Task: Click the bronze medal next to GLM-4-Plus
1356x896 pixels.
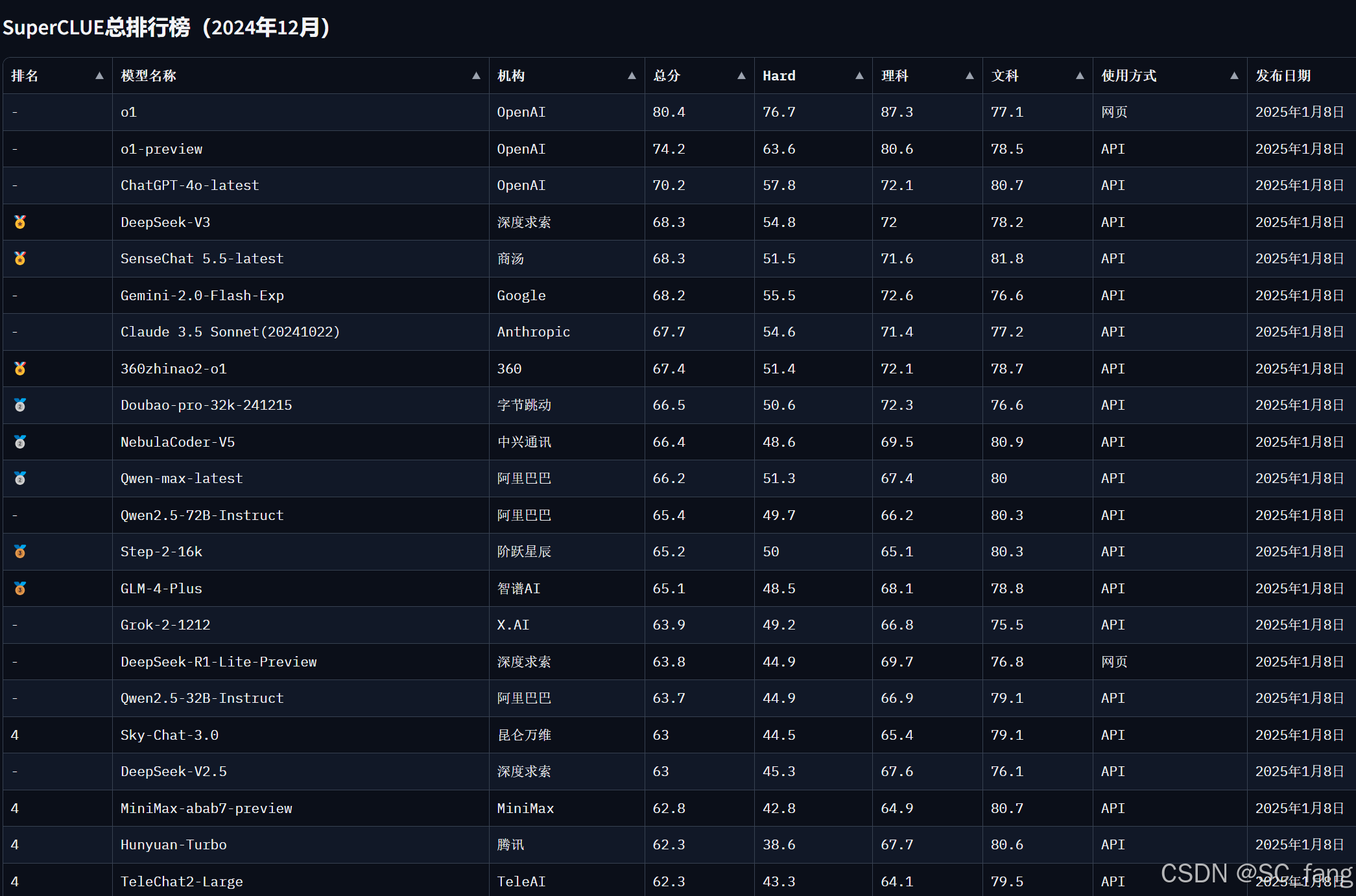Action: tap(20, 589)
